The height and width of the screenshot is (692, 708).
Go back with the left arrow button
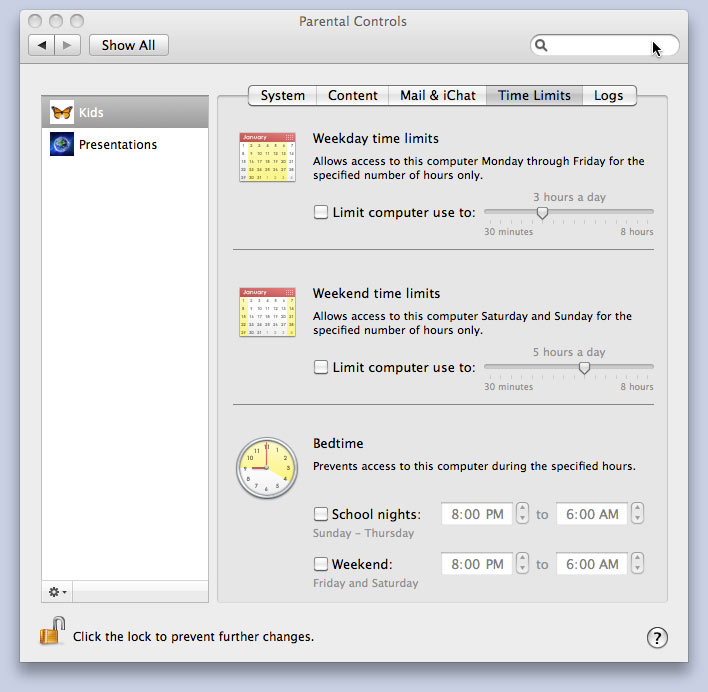click(42, 45)
